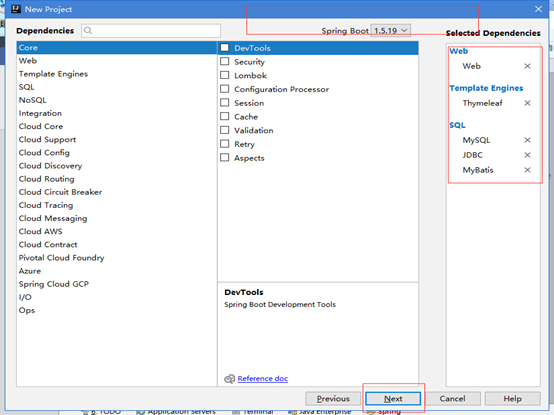Remove JDBC from selected dependencies
The image size is (554, 415).
[x=527, y=155]
